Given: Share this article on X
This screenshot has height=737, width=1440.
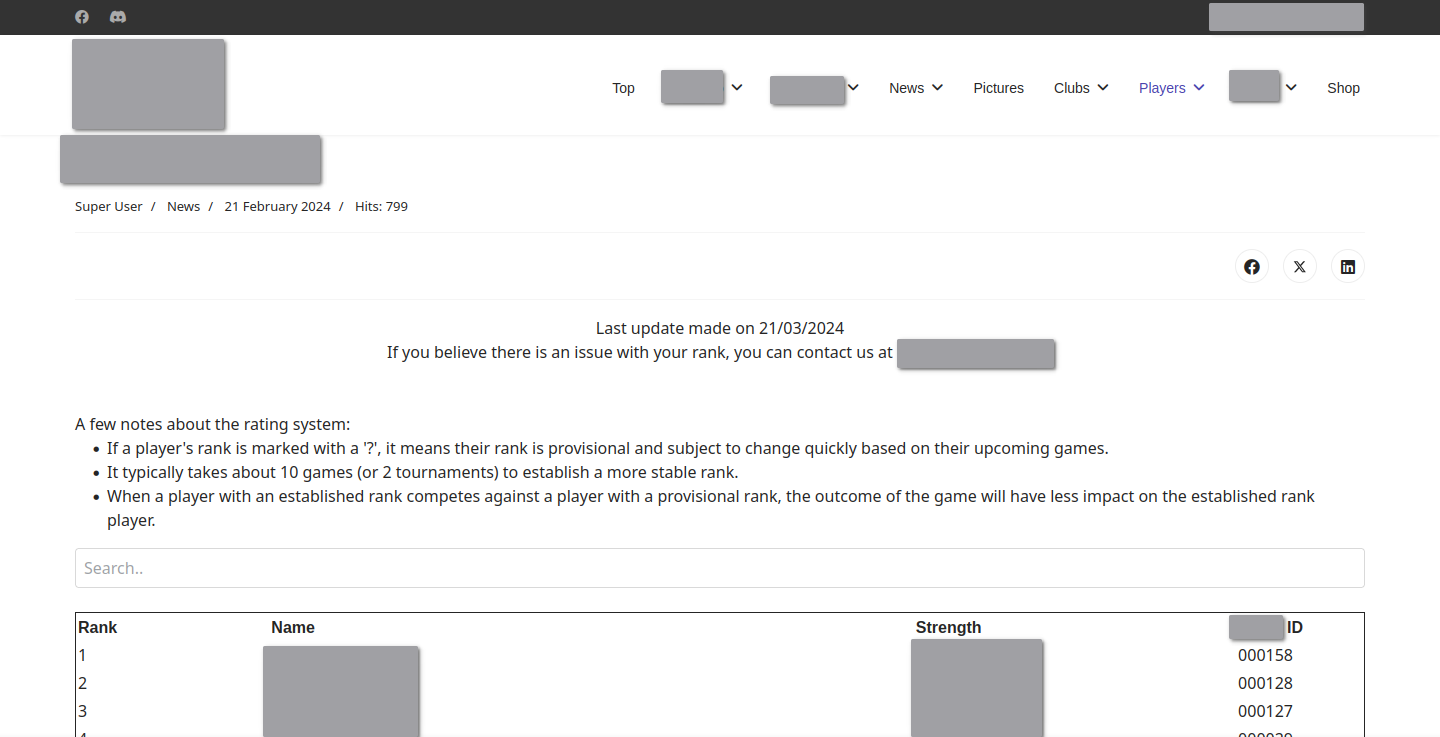Looking at the screenshot, I should (1299, 267).
